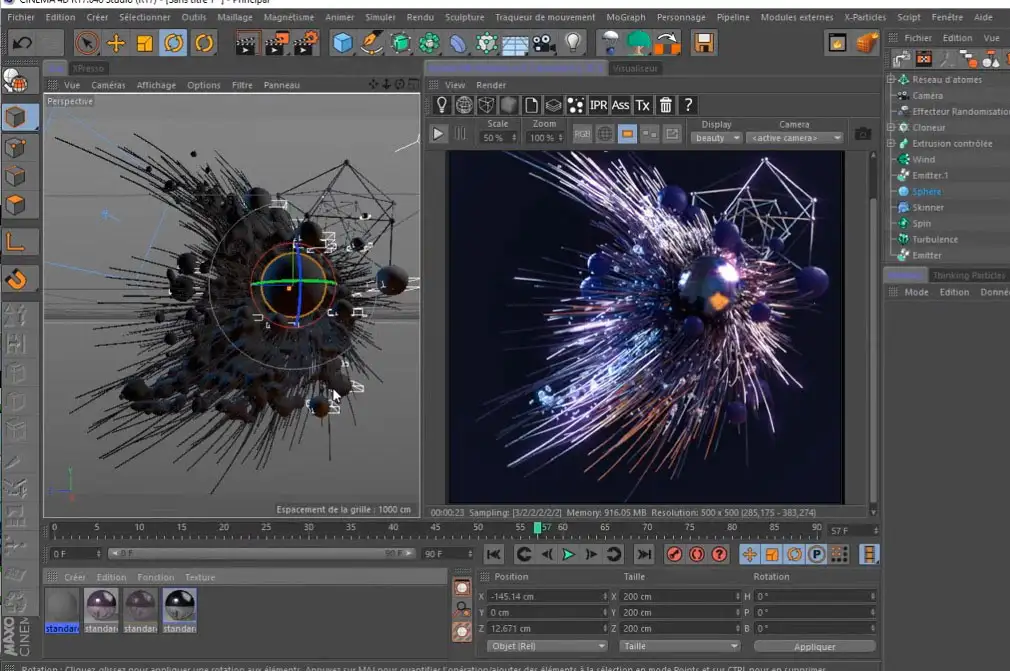Toggle point-level animation dots button
This screenshot has height=671, width=1010.
coord(839,554)
